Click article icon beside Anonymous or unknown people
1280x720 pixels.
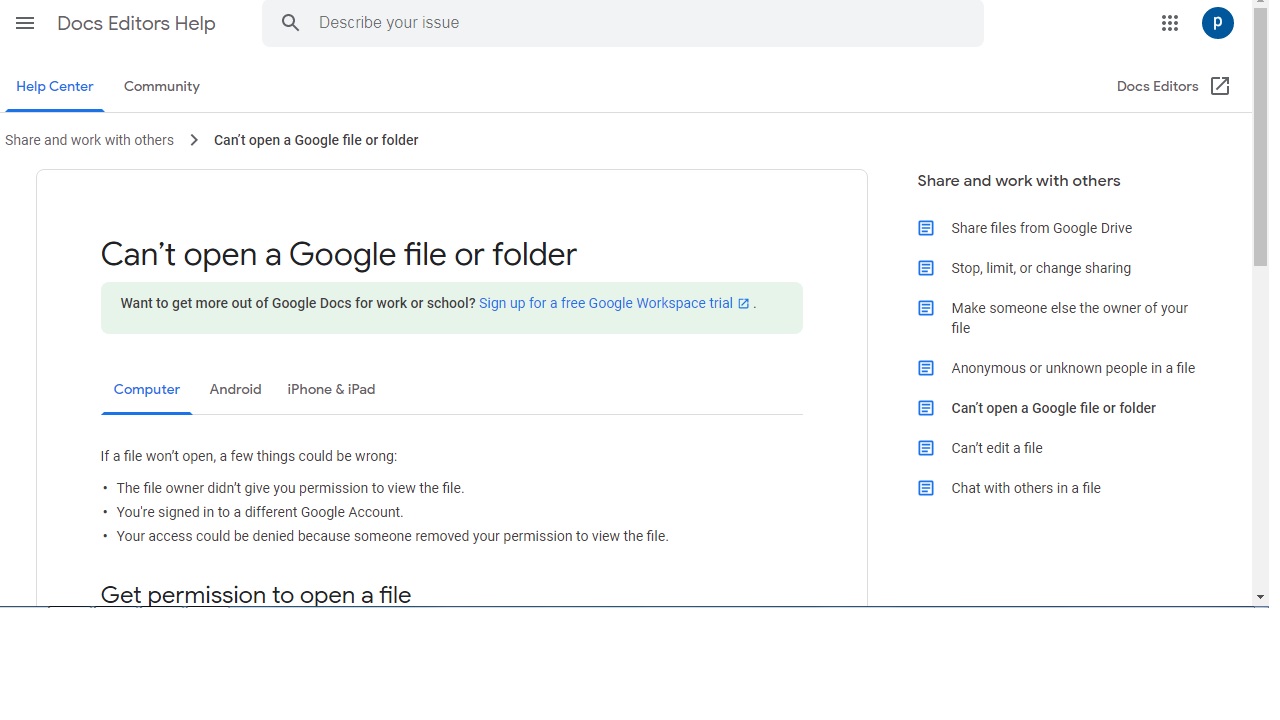pos(926,368)
